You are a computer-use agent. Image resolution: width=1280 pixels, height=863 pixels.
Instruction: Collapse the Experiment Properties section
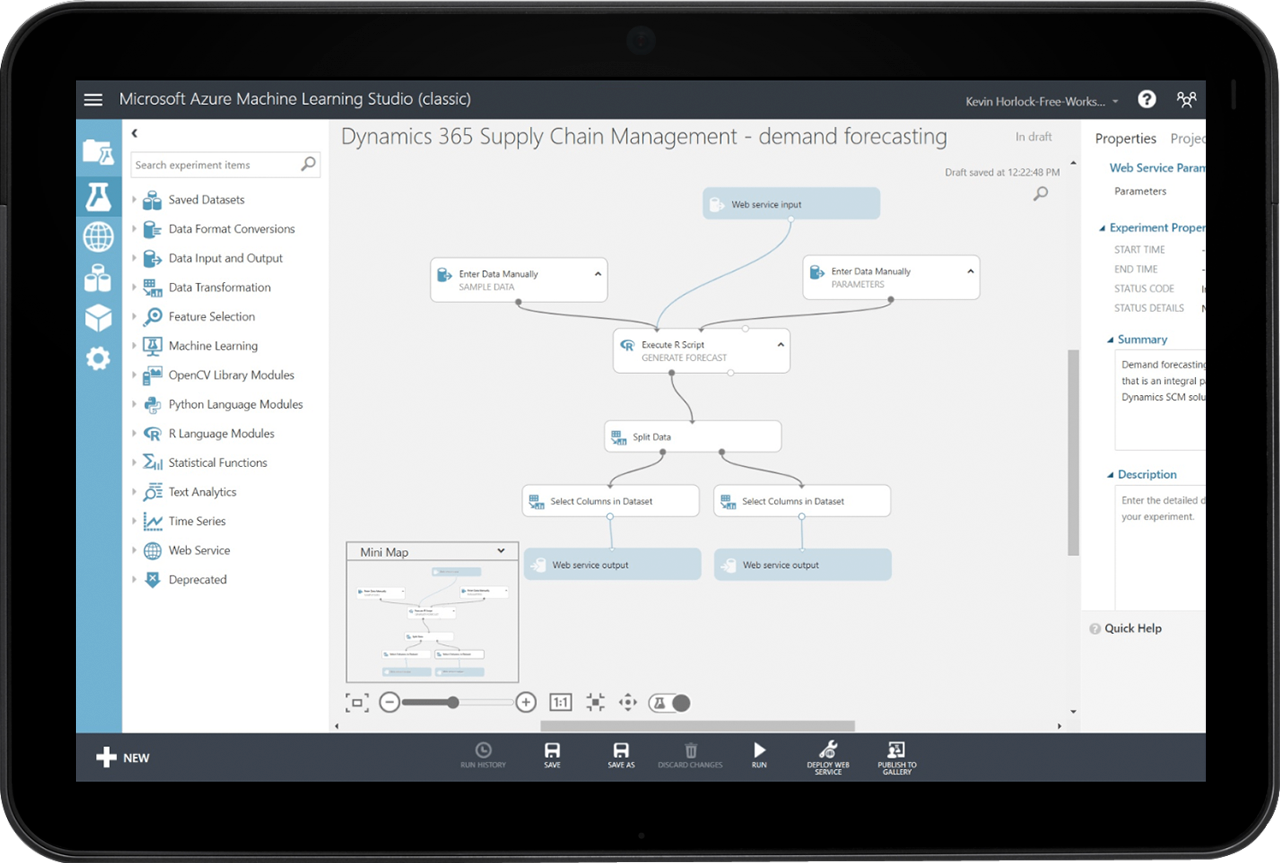1102,228
